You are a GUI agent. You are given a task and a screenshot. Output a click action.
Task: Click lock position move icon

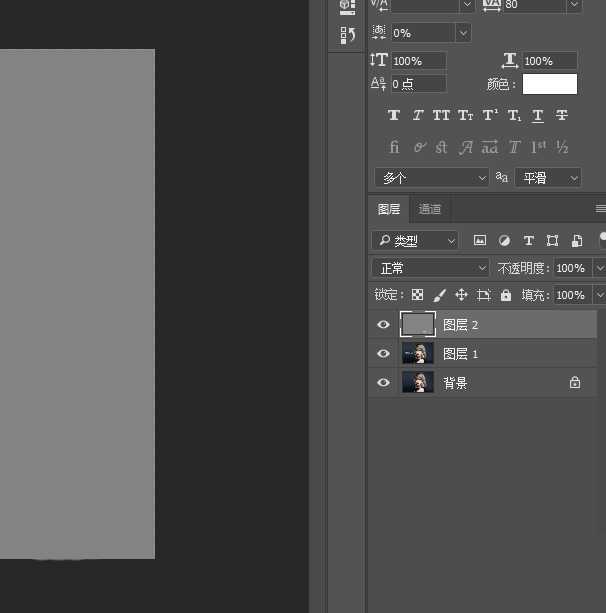pos(461,295)
